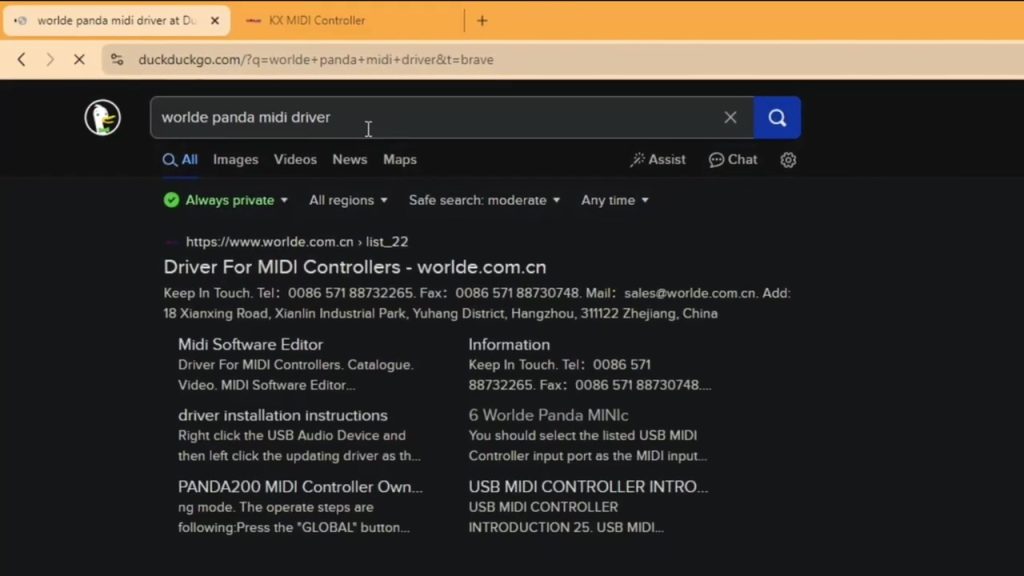Open PANDA200 MIDI Controller Own... sitelink

300,487
